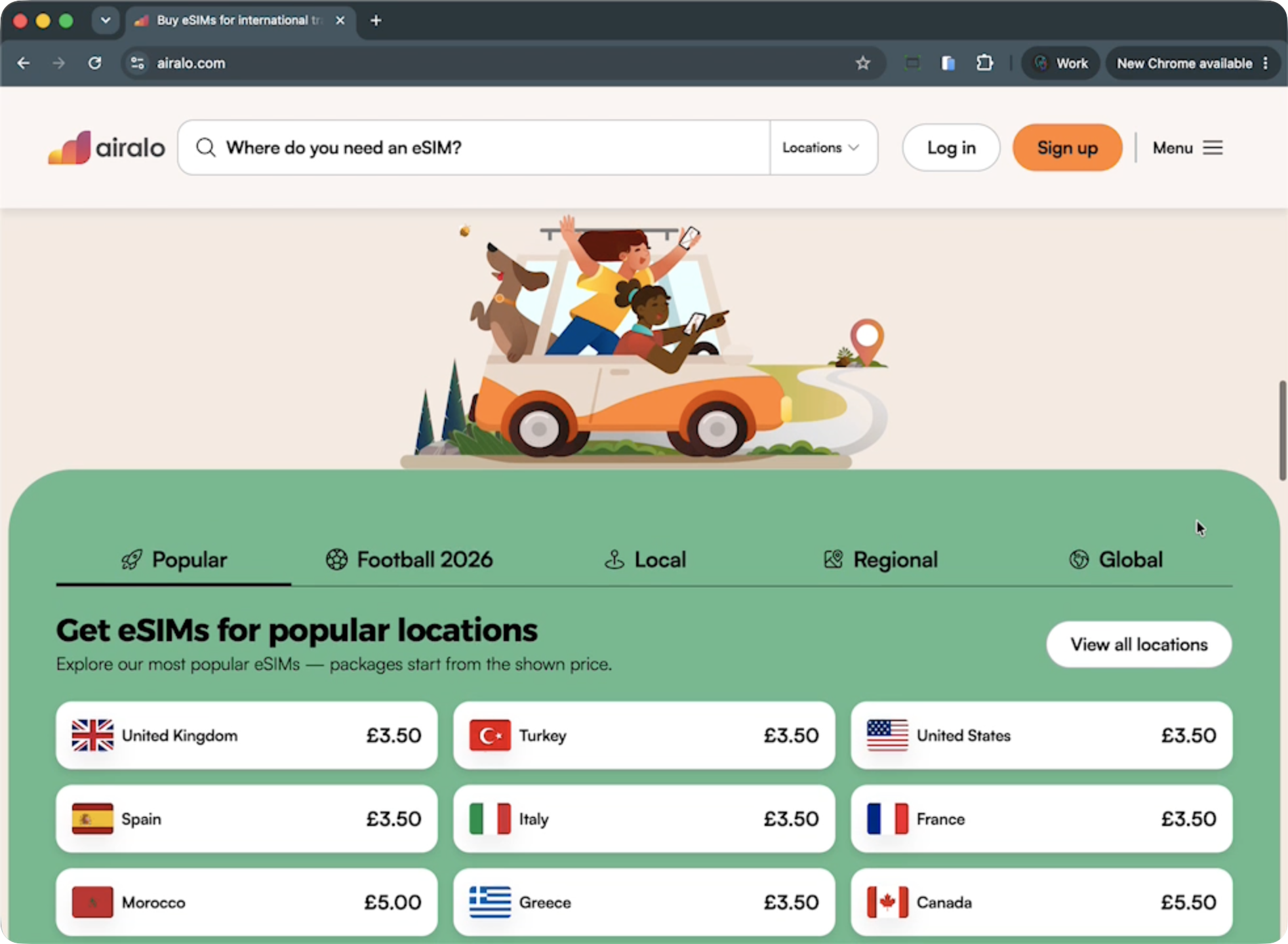The width and height of the screenshot is (1288, 944).
Task: Click the search magnifier icon
Action: [x=205, y=147]
